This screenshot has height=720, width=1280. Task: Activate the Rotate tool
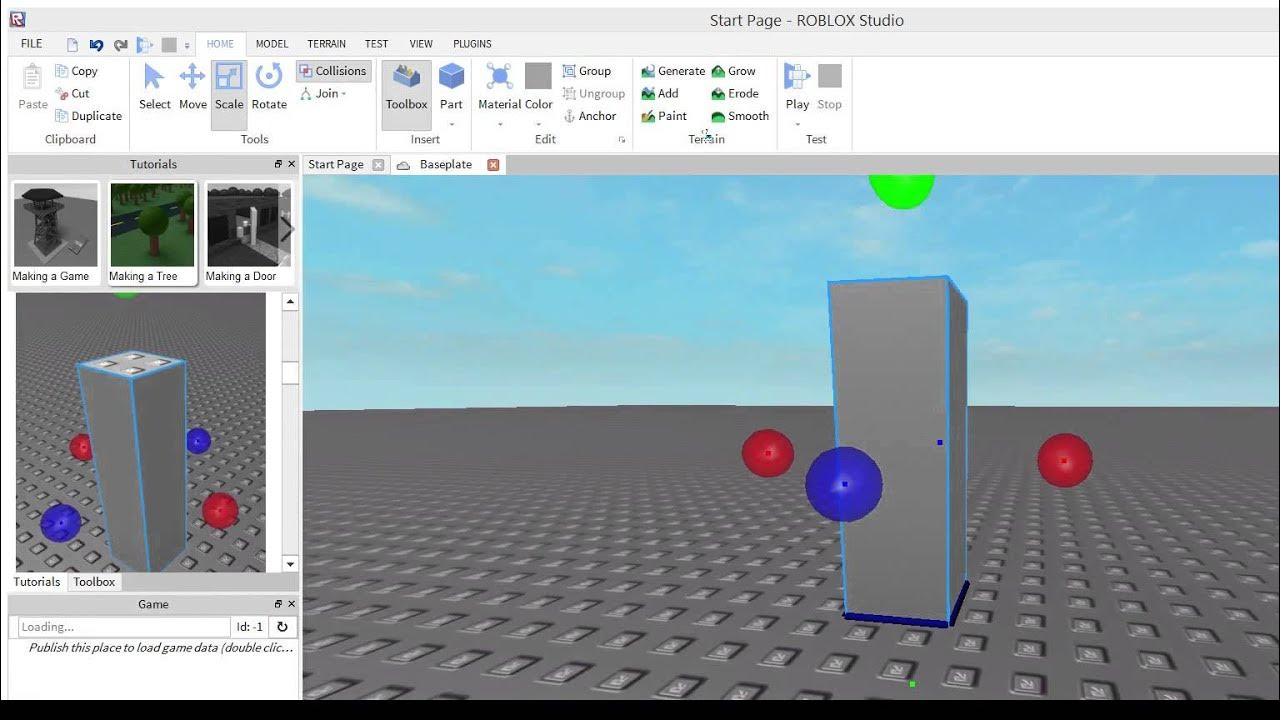click(x=269, y=87)
